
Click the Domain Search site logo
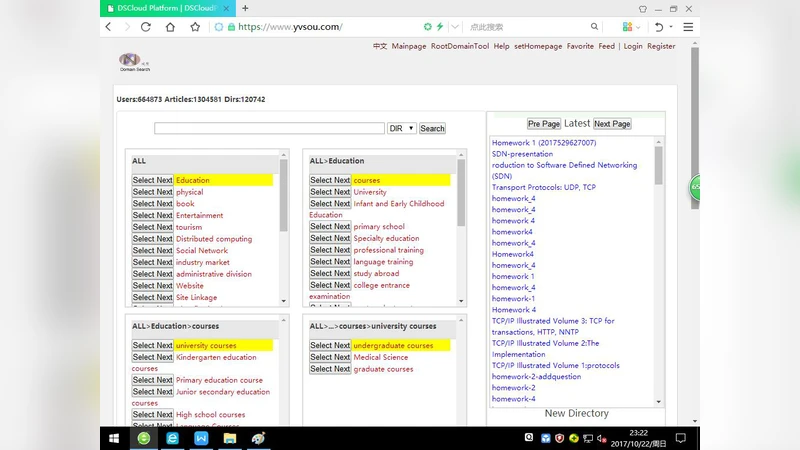pos(133,62)
